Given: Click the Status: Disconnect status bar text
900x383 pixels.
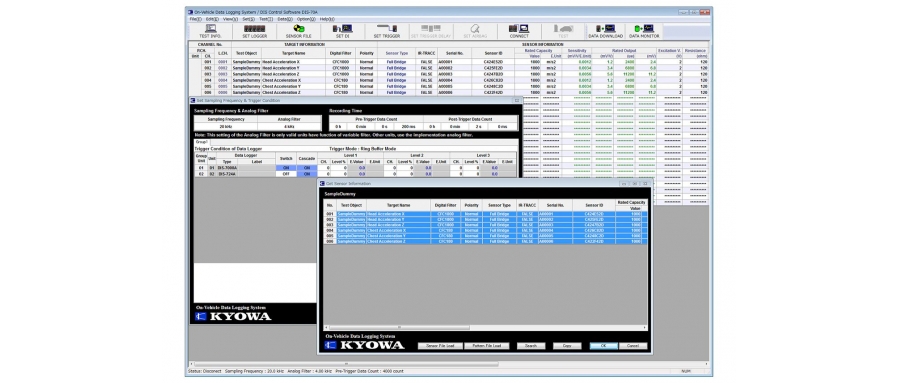Looking at the screenshot, I should tap(205, 371).
